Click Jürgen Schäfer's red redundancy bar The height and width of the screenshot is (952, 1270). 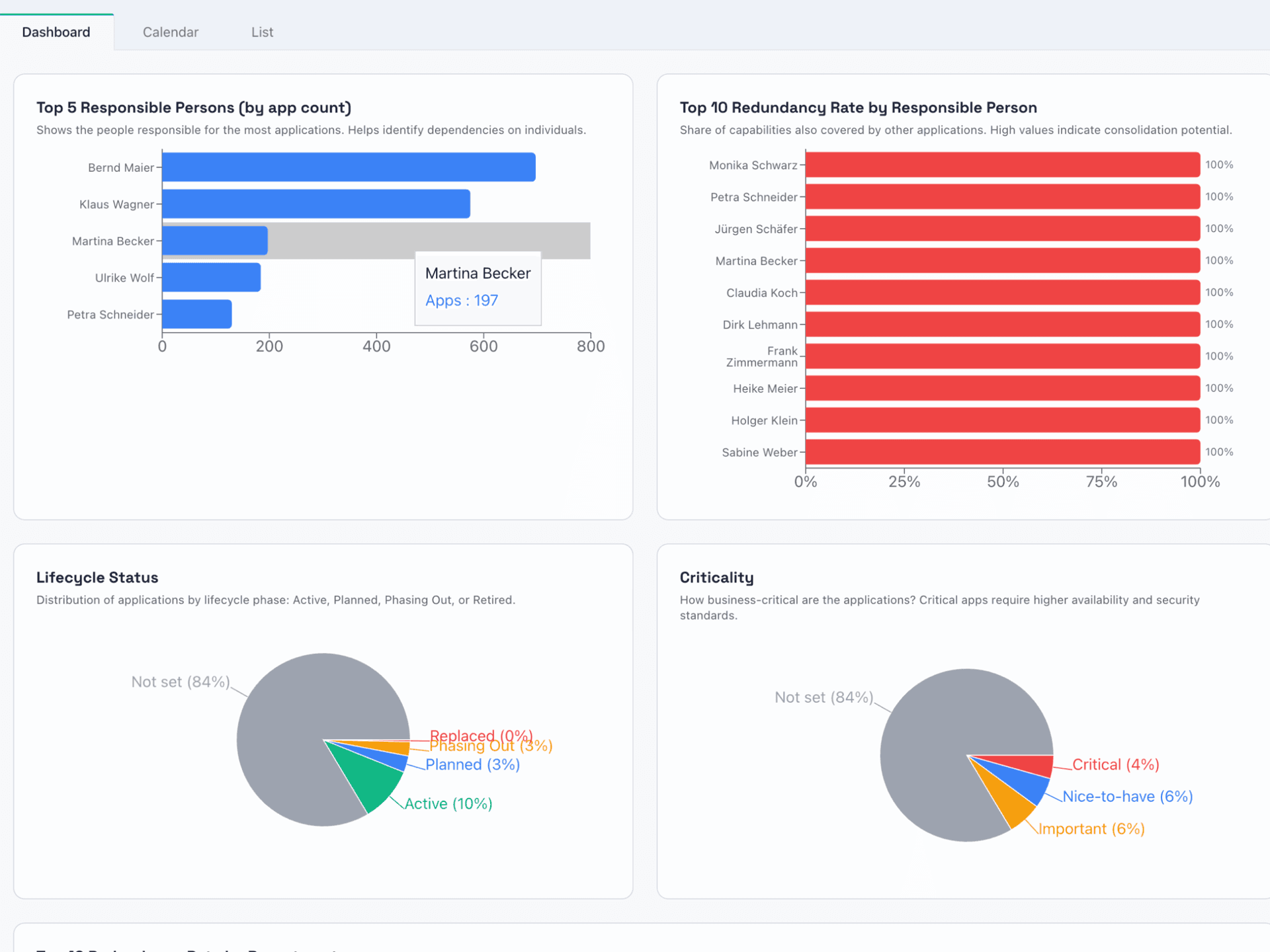click(x=1003, y=229)
